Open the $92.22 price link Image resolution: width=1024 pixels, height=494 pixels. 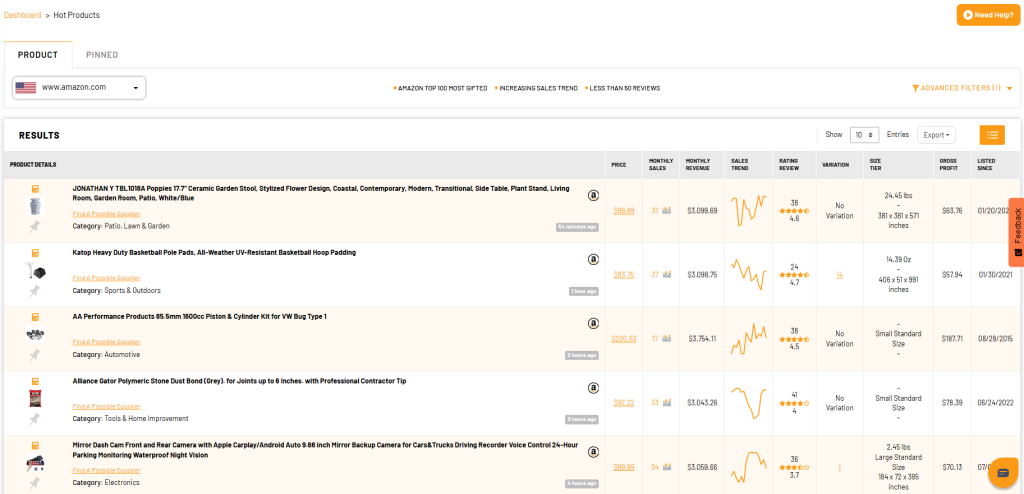[x=624, y=403]
